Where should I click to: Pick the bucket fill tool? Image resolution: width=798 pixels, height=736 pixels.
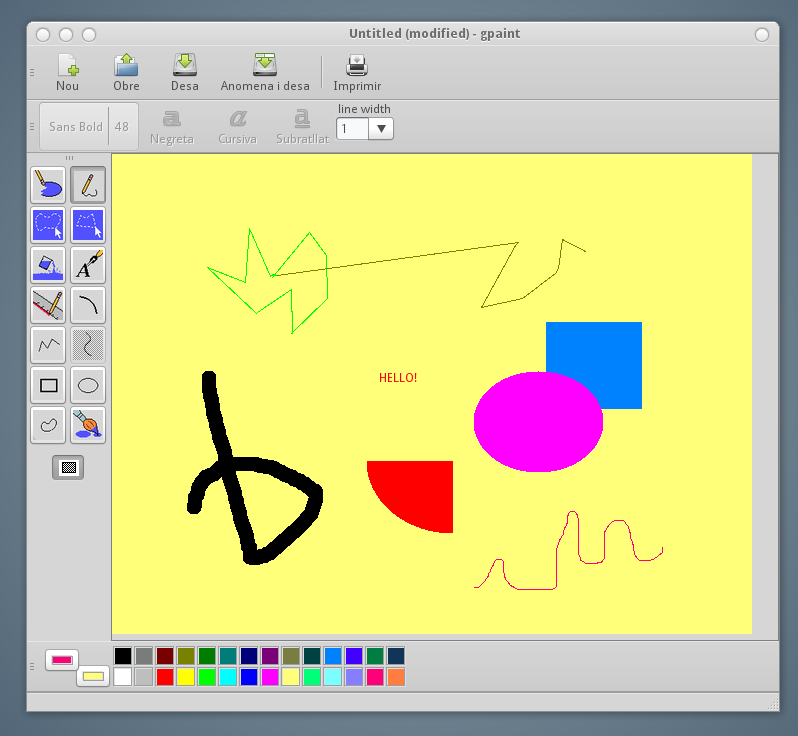48,265
